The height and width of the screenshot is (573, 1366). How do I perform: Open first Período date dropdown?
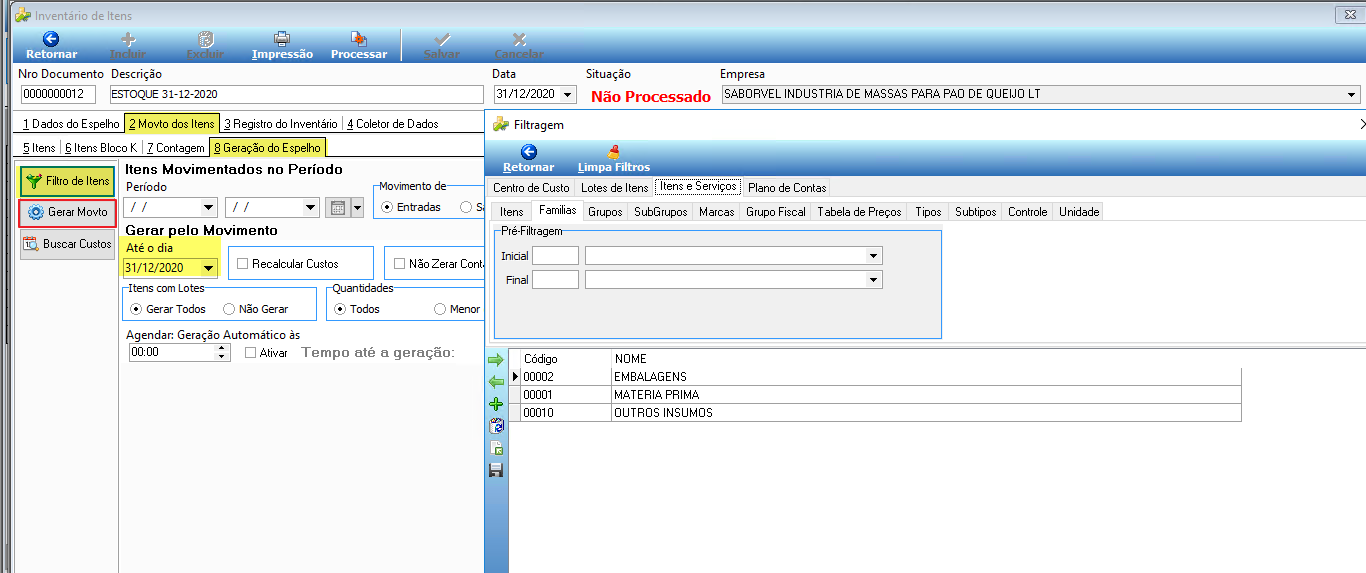[208, 208]
